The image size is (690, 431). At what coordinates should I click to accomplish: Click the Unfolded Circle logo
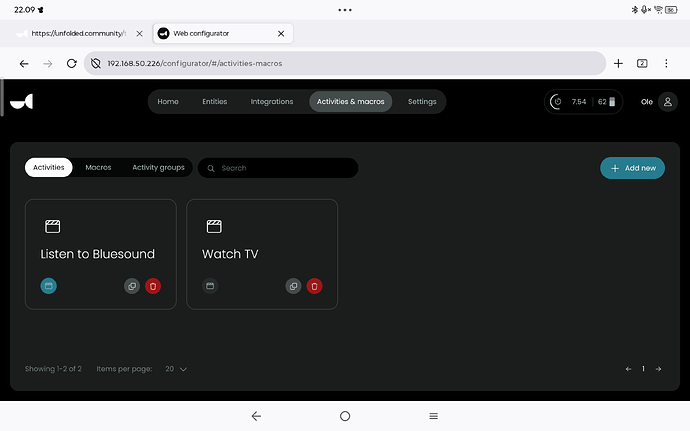22,102
